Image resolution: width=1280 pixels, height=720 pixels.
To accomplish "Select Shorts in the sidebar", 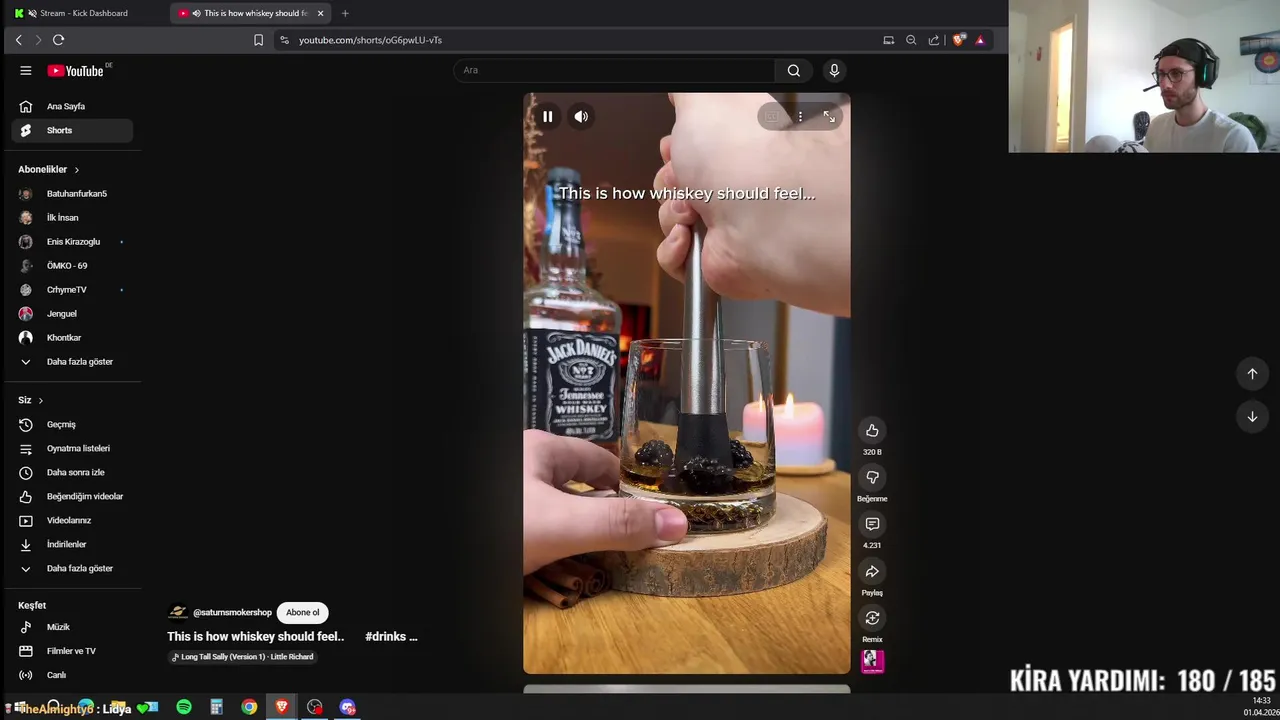I will pyautogui.click(x=72, y=130).
